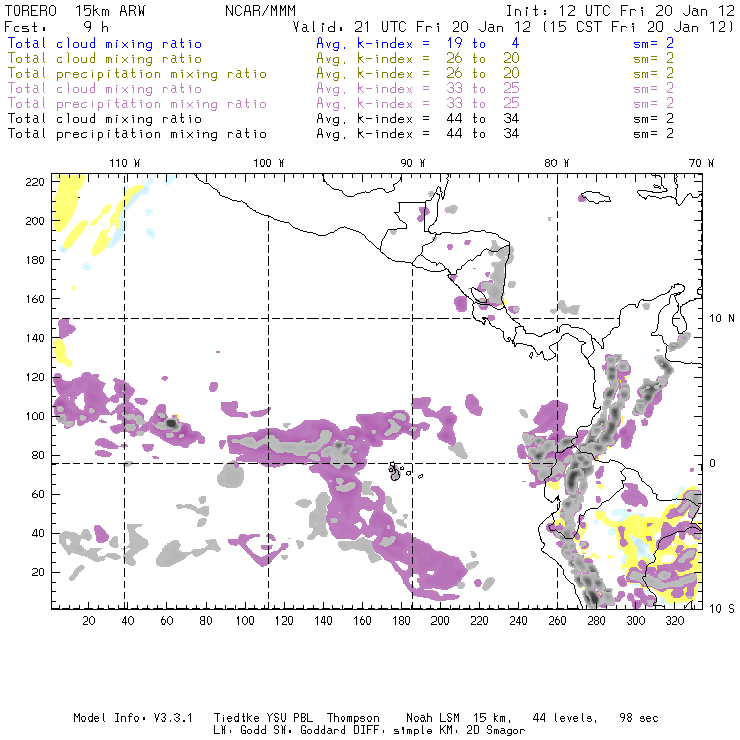Select the pink "Total cloud mixing ratio" legend line

tap(105, 89)
